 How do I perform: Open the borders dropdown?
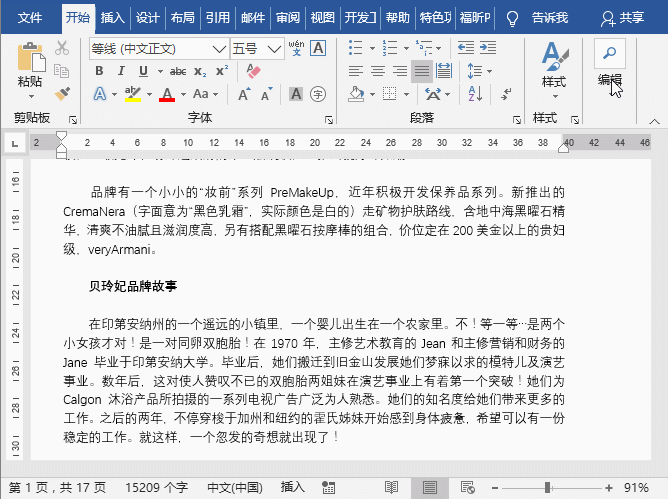(406, 94)
